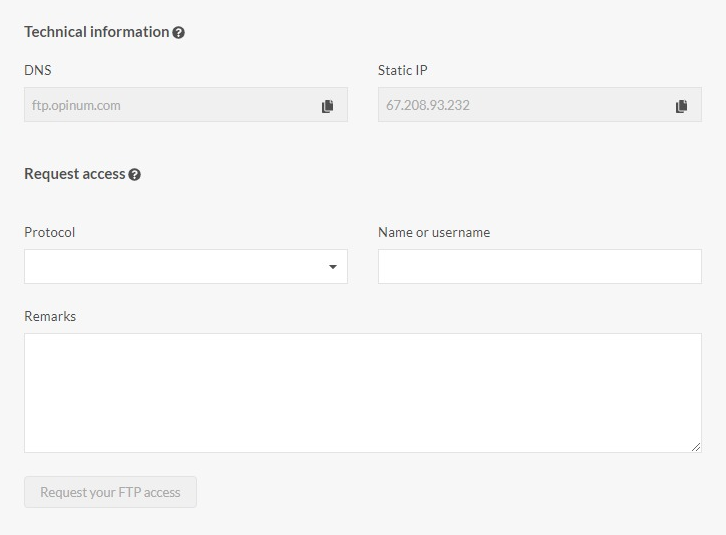Viewport: 726px width, 535px height.
Task: Open the help tooltip next to Request access
Action: [135, 174]
